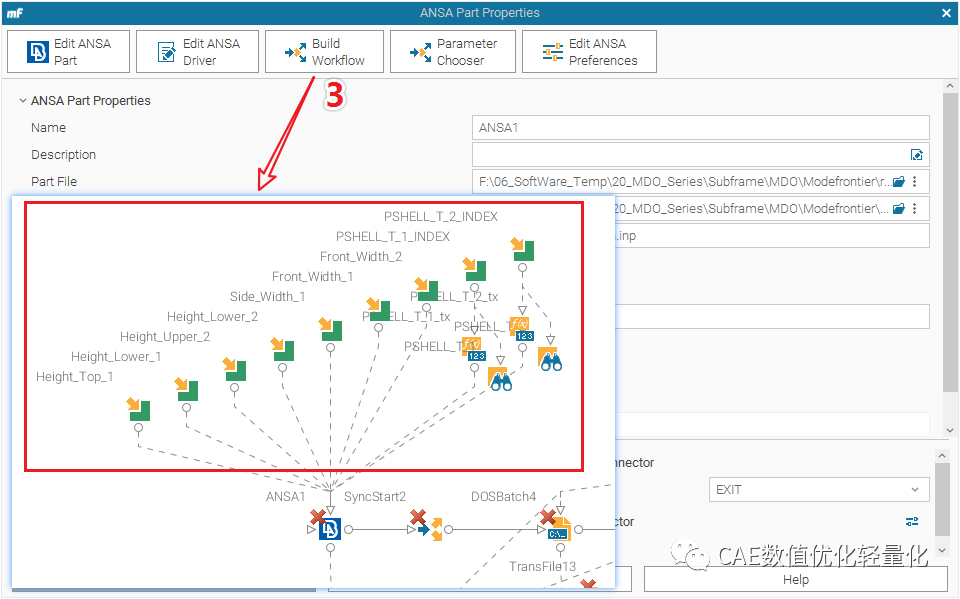Click the Edit ANSA Part button
The height and width of the screenshot is (599, 960).
point(69,52)
